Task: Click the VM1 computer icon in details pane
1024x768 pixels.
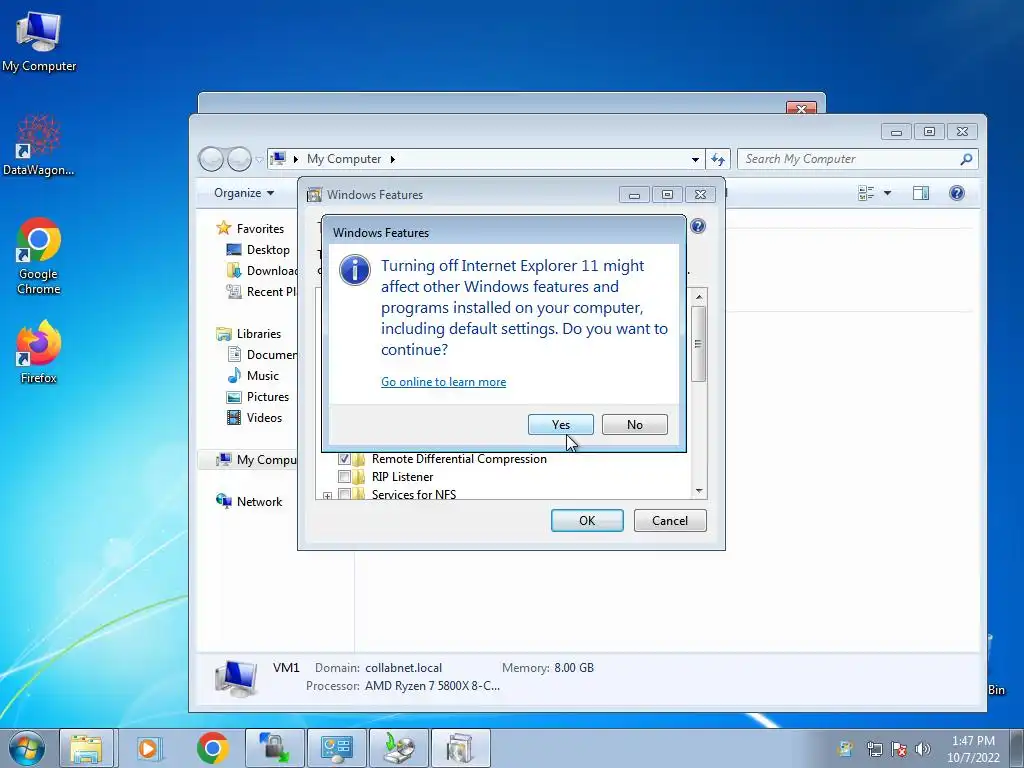Action: tap(236, 677)
